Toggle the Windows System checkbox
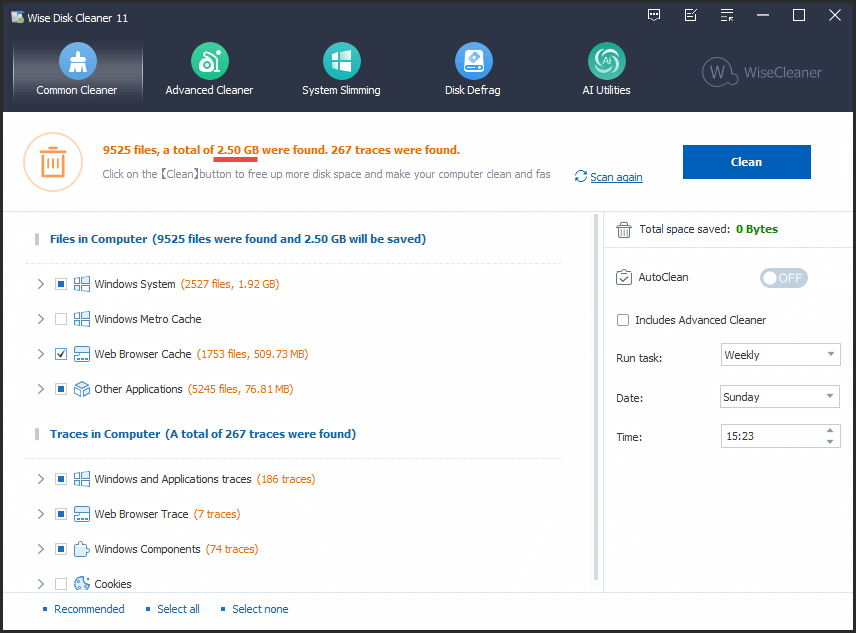The height and width of the screenshot is (633, 856). 61,284
